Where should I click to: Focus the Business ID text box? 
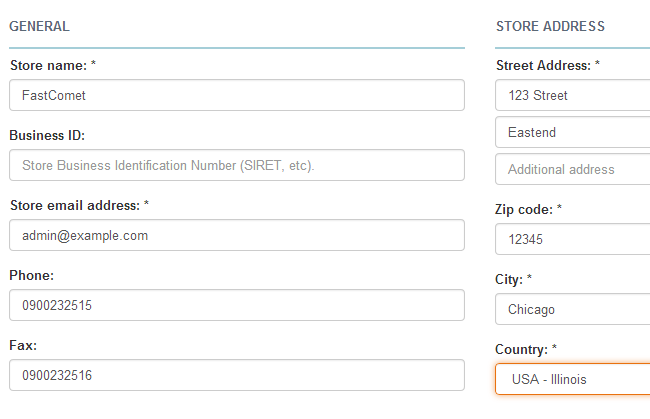tap(237, 166)
